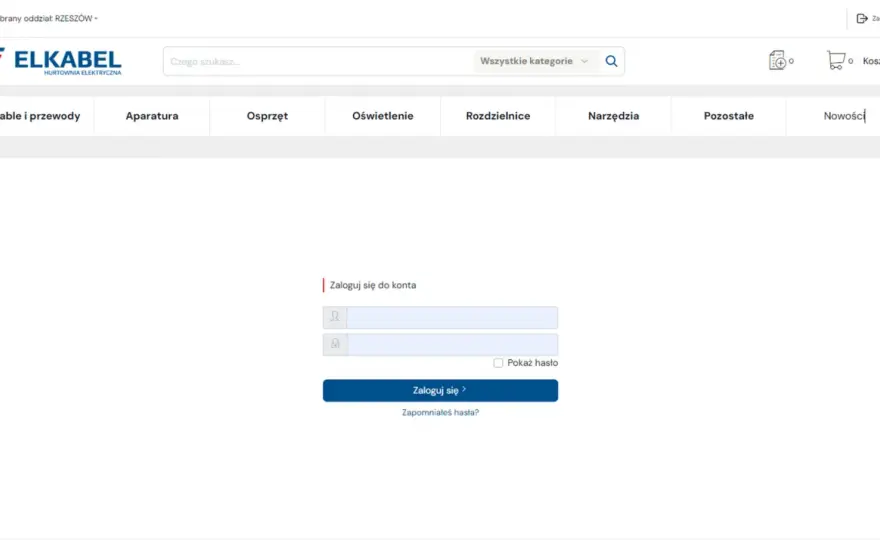The width and height of the screenshot is (880, 540).
Task: Open the Wszystkie kategorie dropdown
Action: click(534, 61)
